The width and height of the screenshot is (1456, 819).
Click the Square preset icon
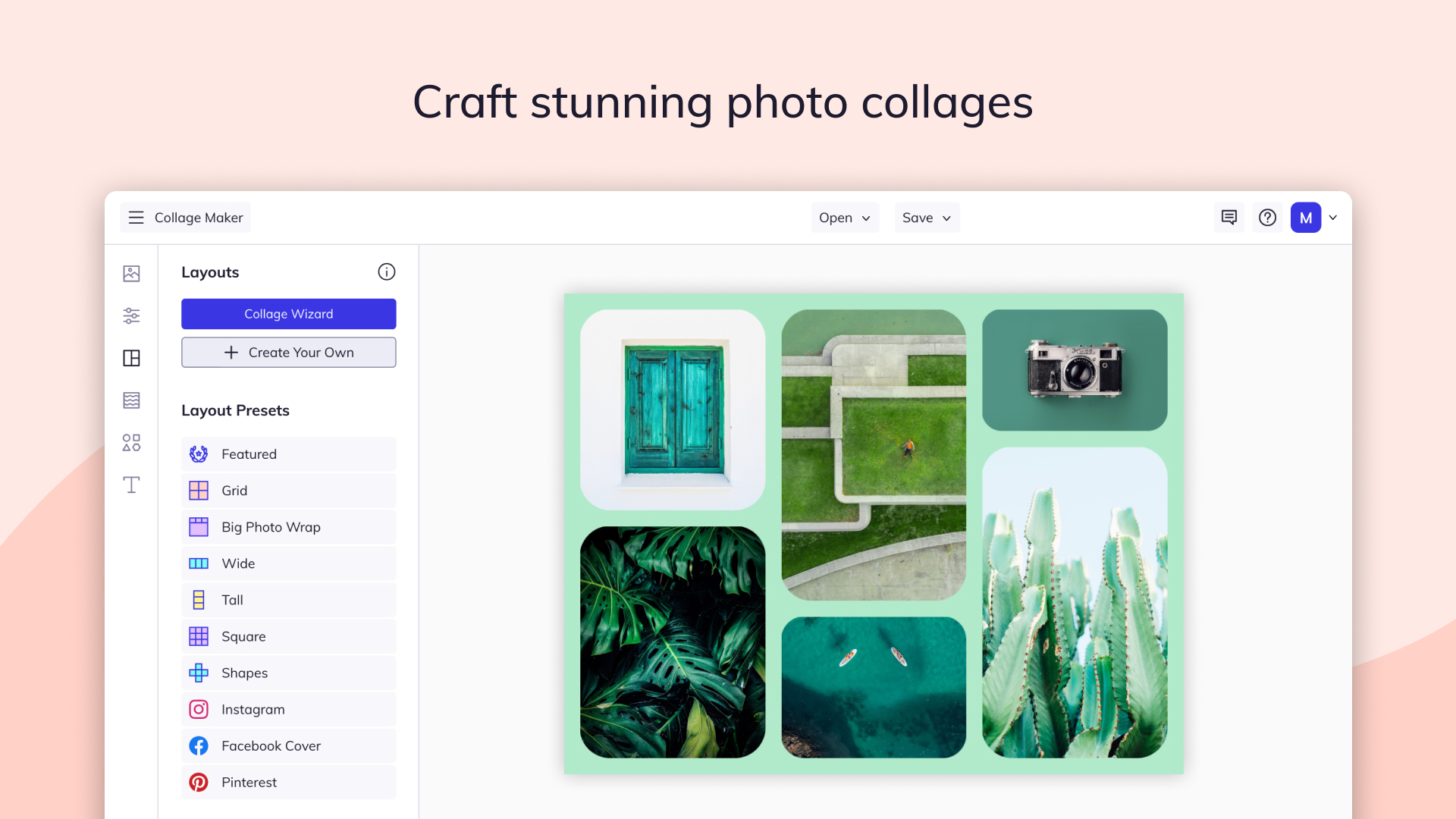pos(199,636)
